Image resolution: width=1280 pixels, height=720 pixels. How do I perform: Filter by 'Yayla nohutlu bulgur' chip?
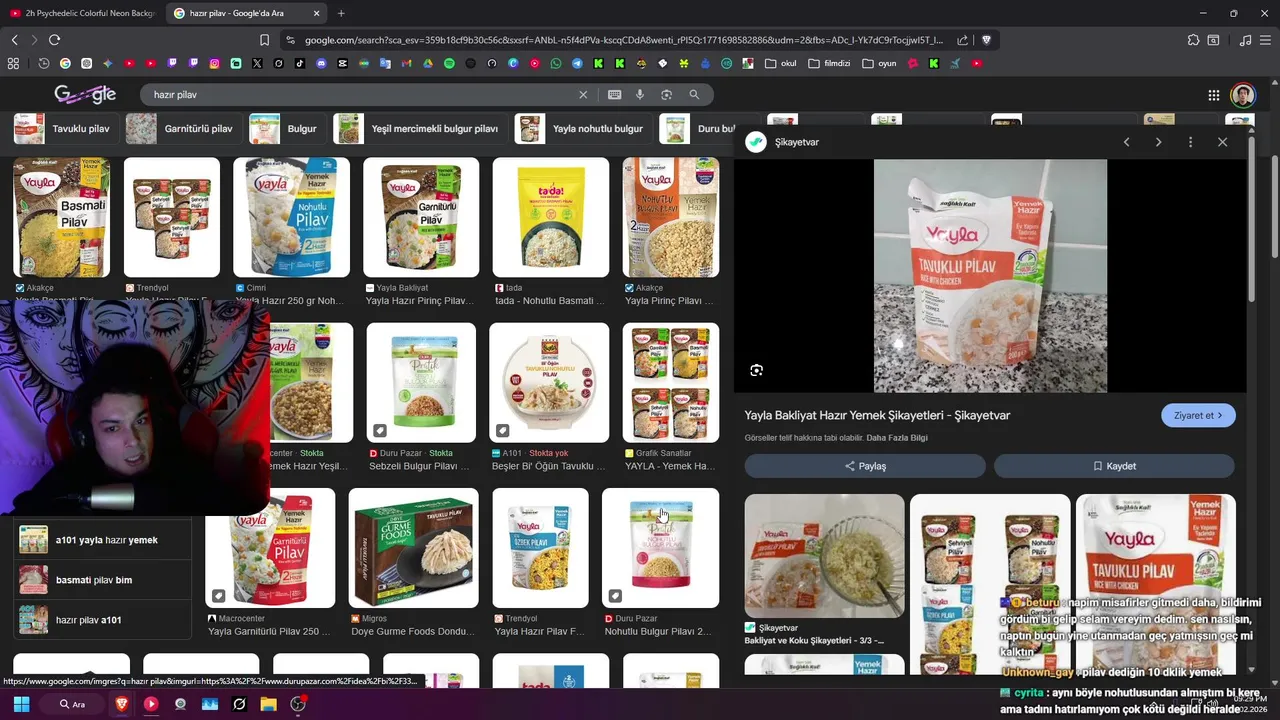(583, 129)
